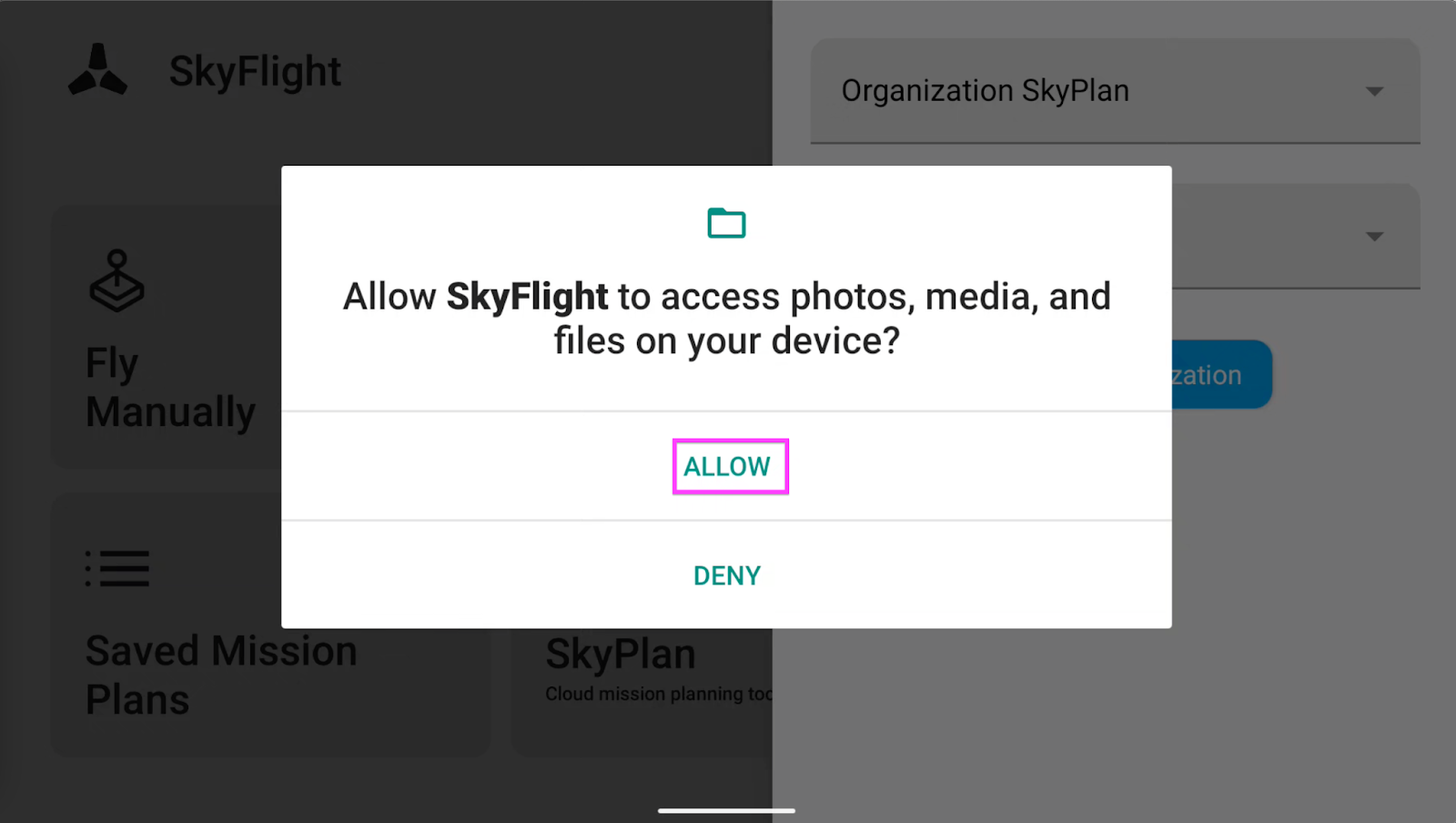Open the SkyPlan cloud mission planning card

(642, 692)
